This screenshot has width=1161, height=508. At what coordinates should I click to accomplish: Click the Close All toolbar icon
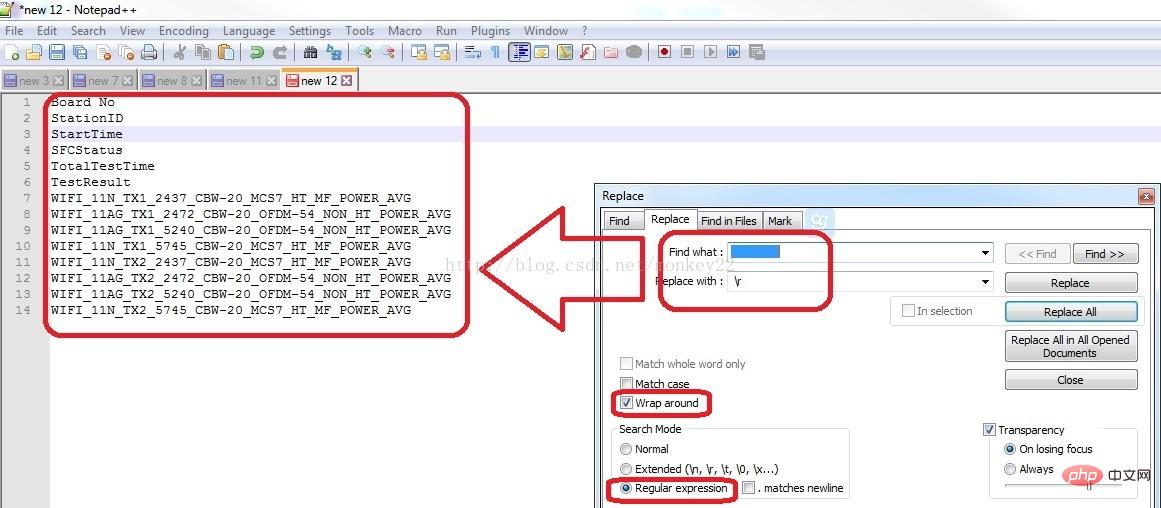point(126,53)
